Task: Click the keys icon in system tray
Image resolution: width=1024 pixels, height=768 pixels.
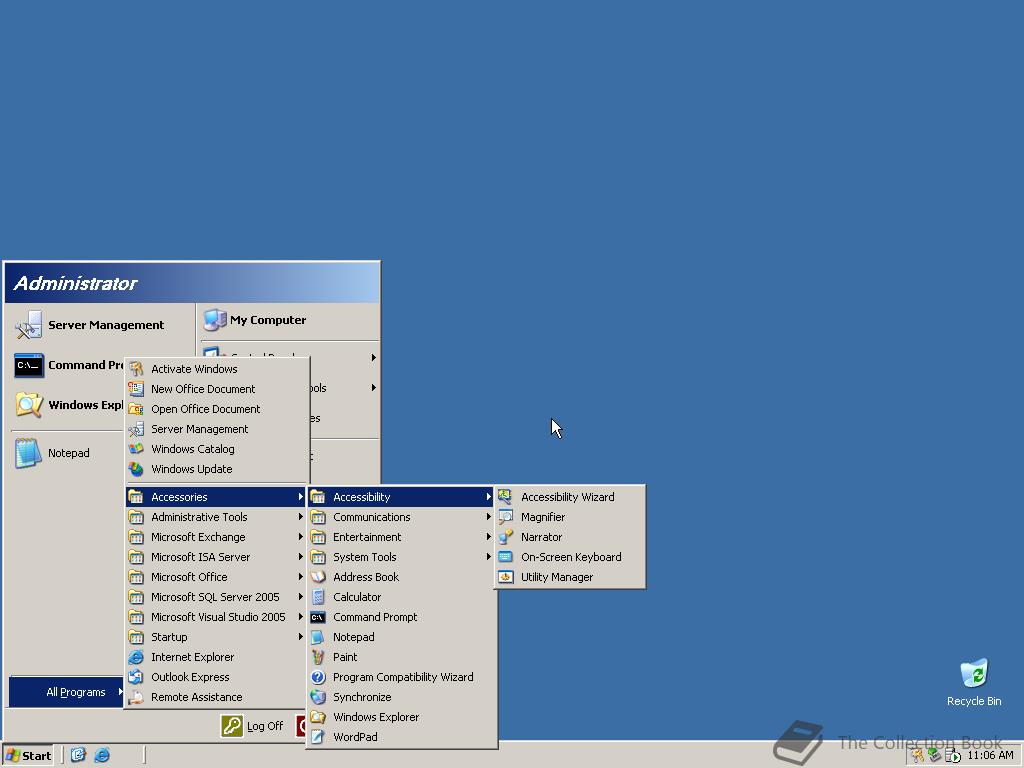Action: [x=918, y=756]
